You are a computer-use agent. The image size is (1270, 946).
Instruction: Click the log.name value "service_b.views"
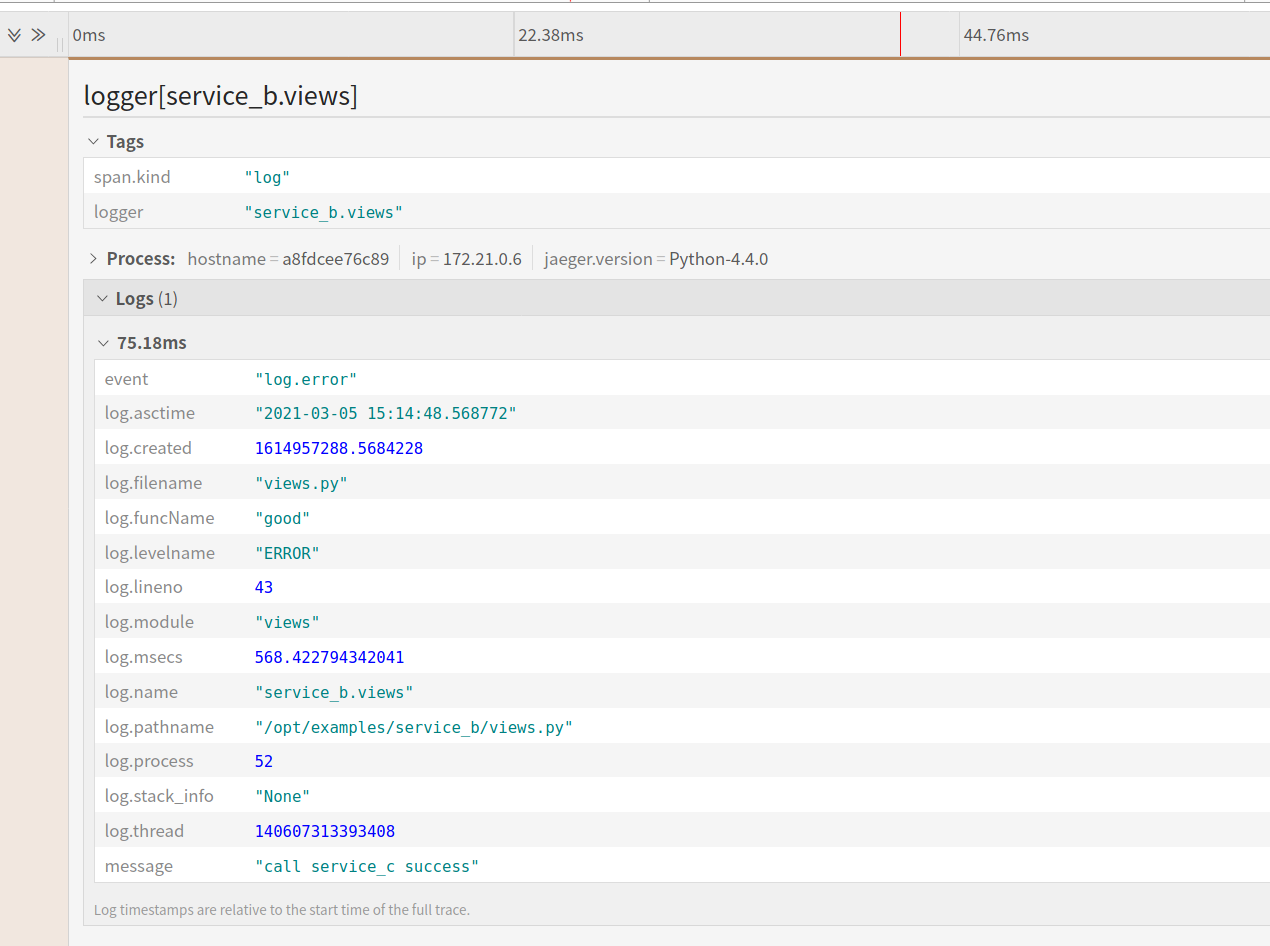tap(334, 692)
